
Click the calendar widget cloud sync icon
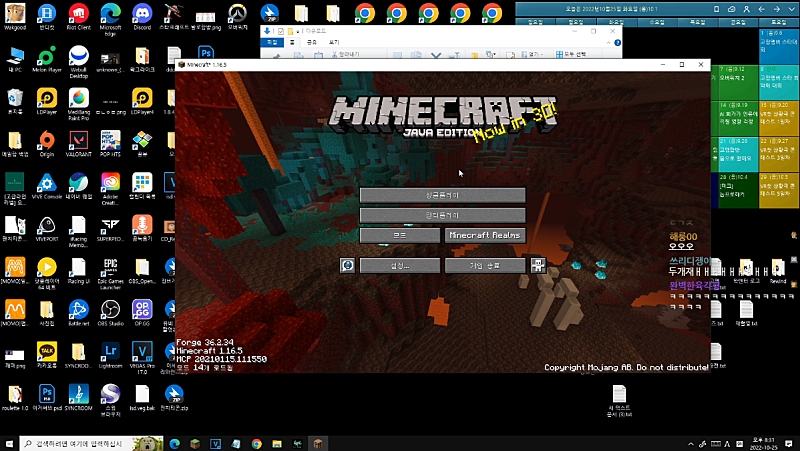tap(731, 9)
